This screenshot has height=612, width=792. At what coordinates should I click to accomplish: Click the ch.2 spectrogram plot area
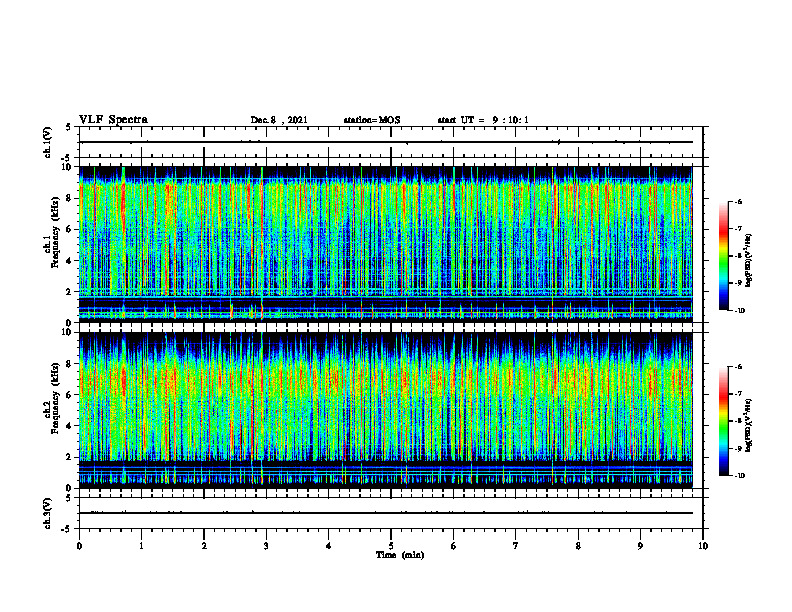pyautogui.click(x=386, y=410)
